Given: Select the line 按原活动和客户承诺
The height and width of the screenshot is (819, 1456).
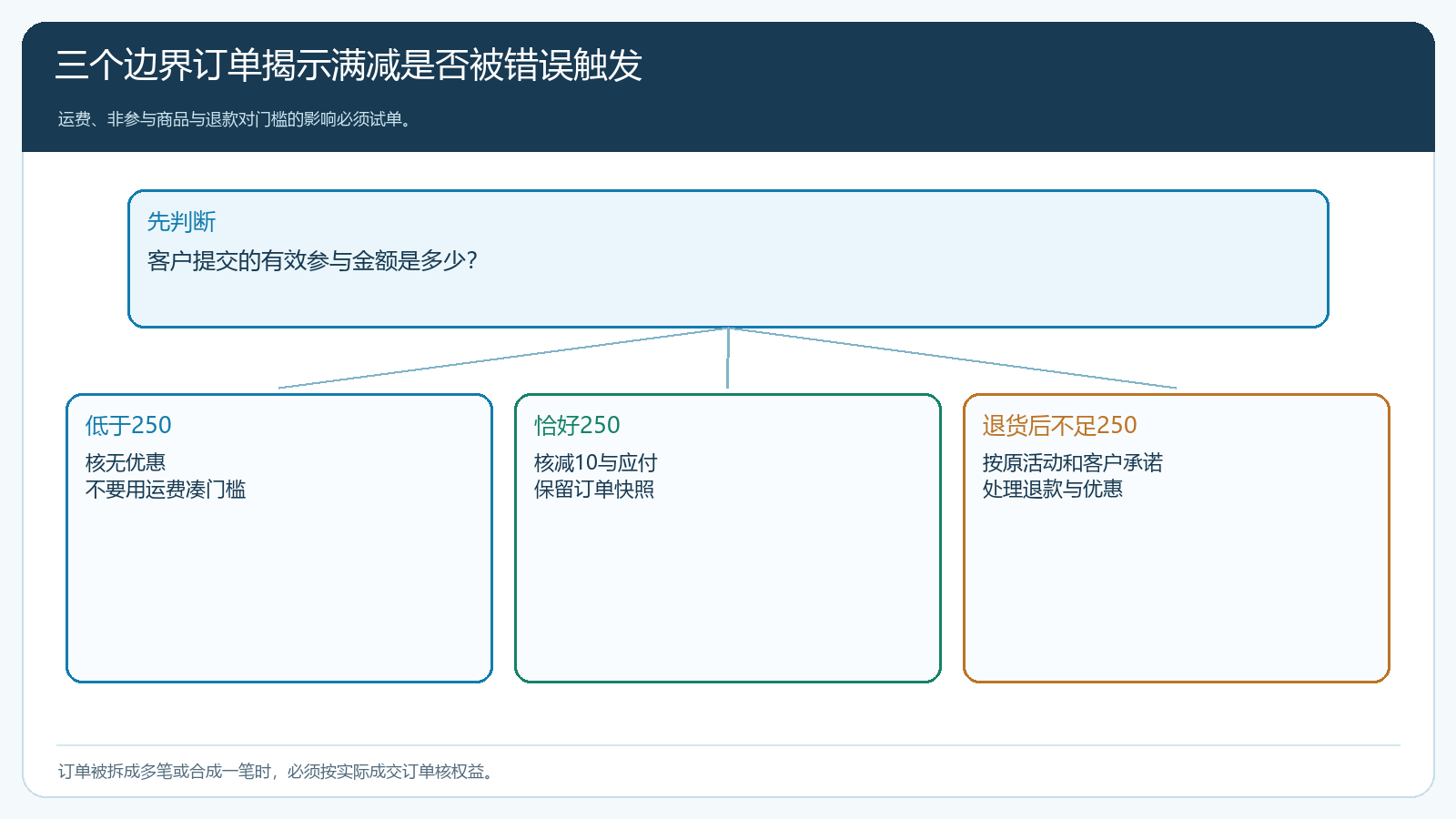Looking at the screenshot, I should (x=1072, y=462).
